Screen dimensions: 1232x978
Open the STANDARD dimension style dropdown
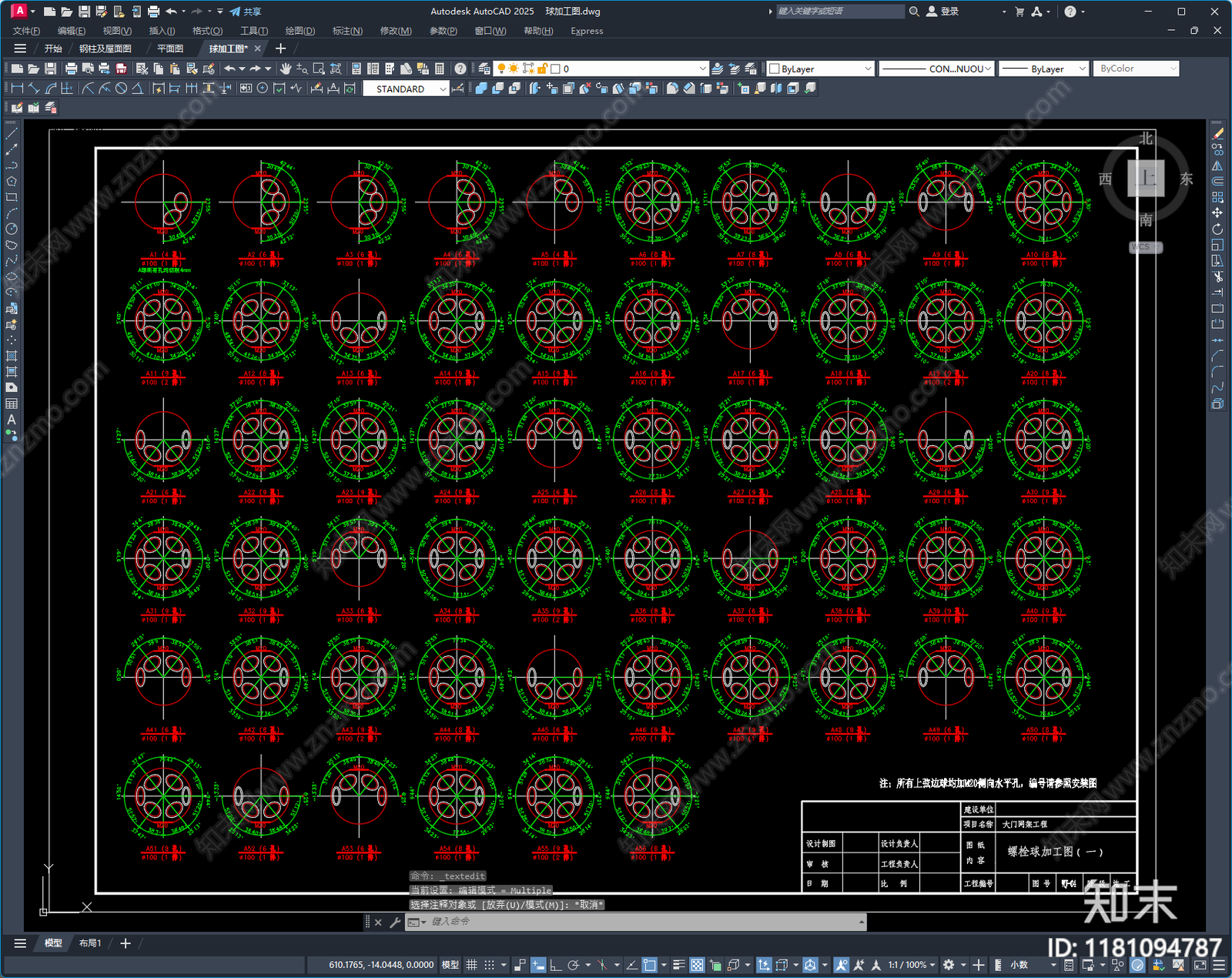click(406, 89)
